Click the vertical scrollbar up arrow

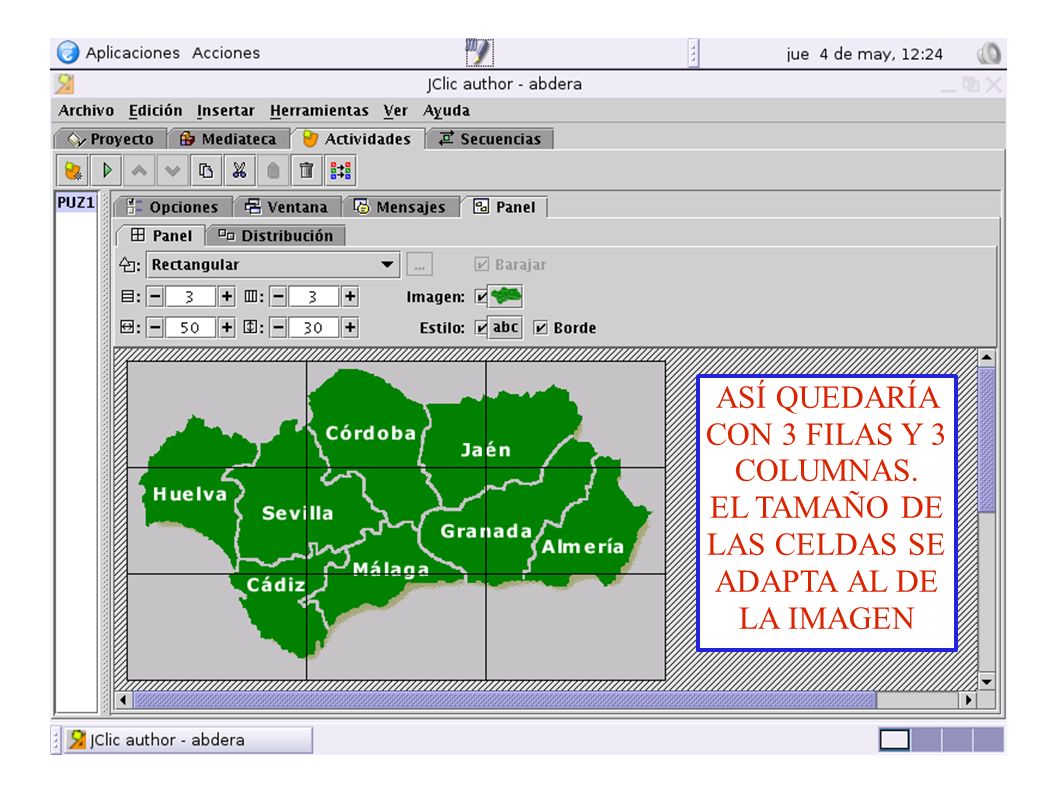coord(986,358)
